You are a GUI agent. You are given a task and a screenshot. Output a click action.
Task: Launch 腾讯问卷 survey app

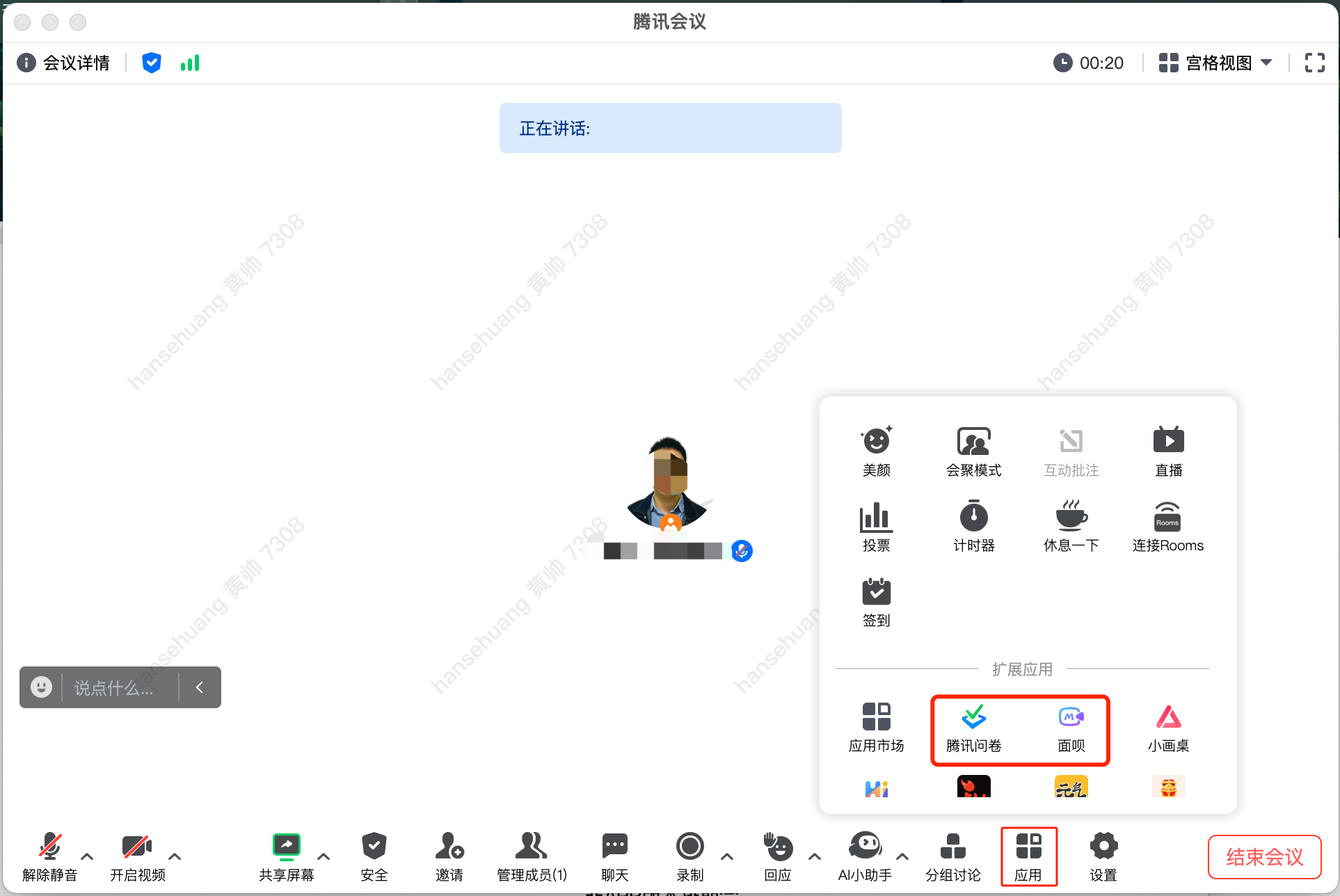[973, 727]
